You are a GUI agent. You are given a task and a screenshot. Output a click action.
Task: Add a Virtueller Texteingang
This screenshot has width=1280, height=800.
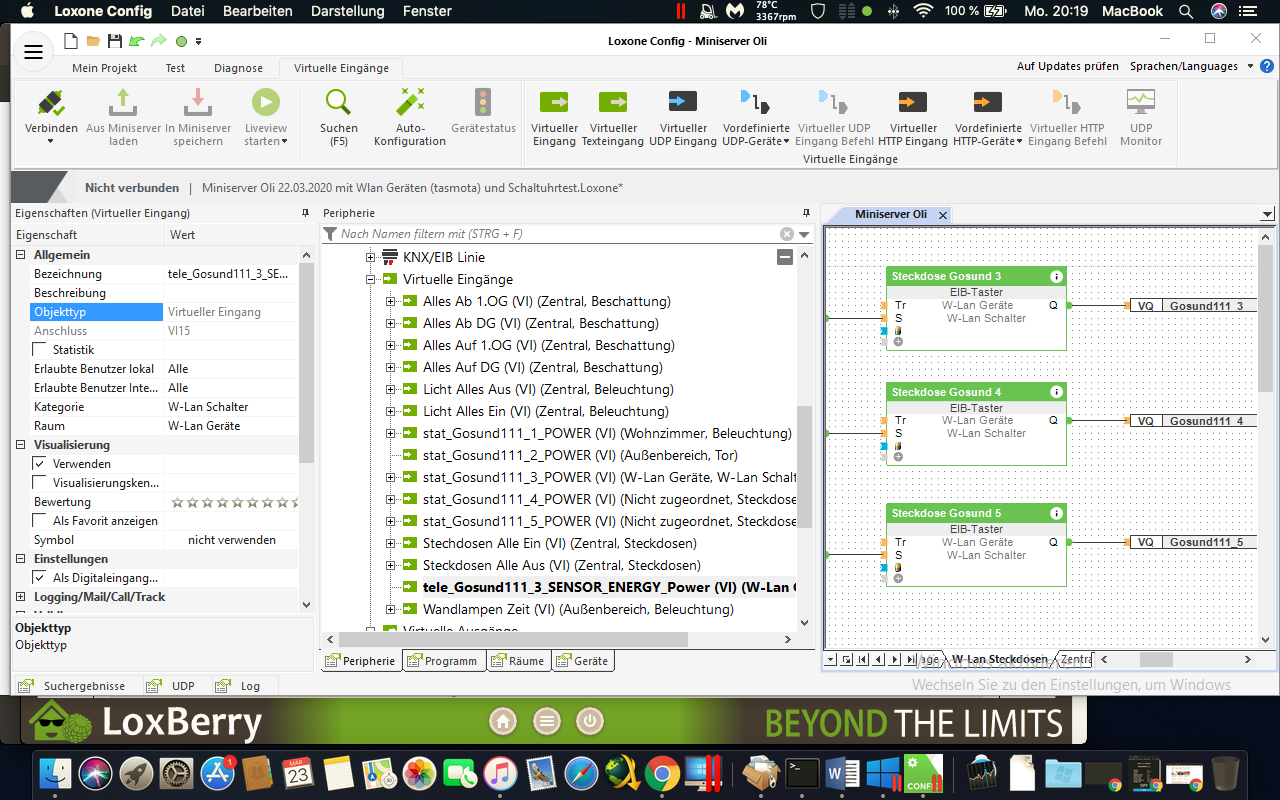tap(613, 103)
